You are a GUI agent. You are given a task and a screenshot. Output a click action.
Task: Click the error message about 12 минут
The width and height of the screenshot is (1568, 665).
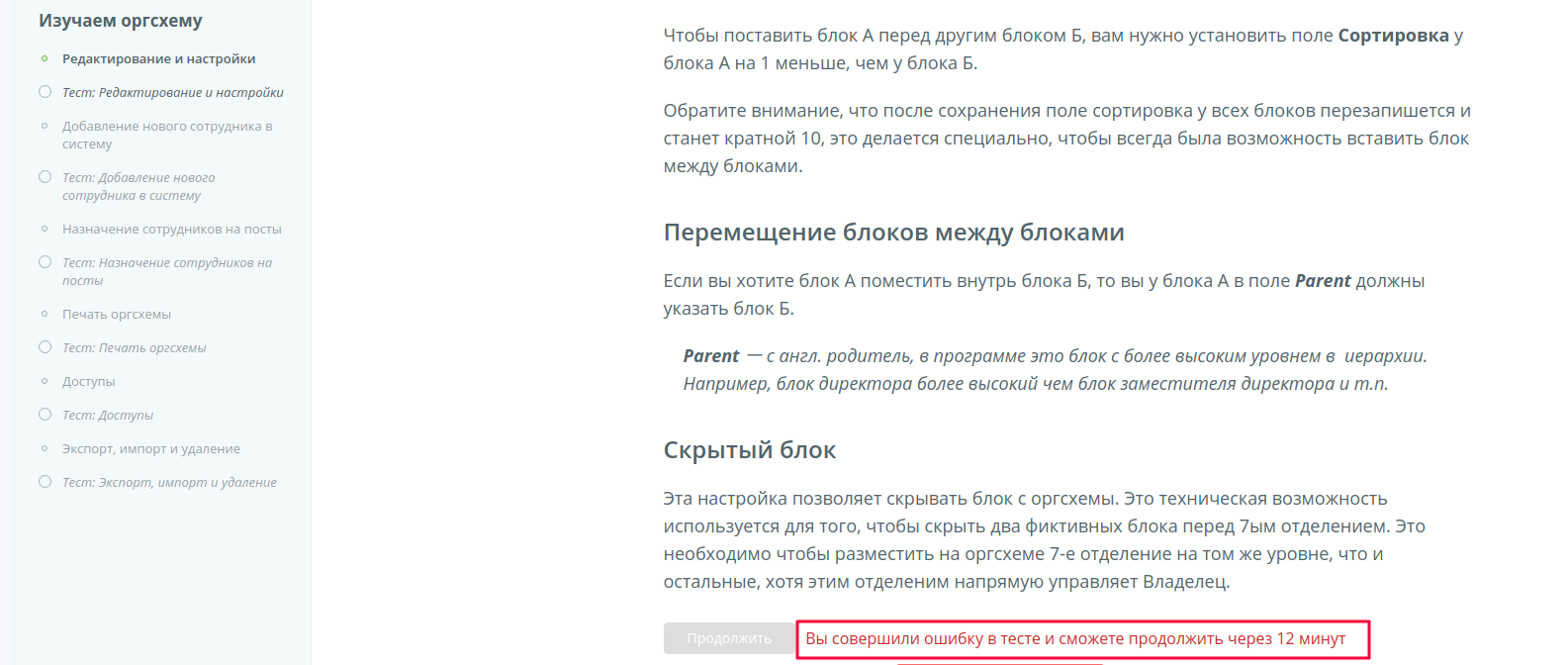coord(1075,639)
